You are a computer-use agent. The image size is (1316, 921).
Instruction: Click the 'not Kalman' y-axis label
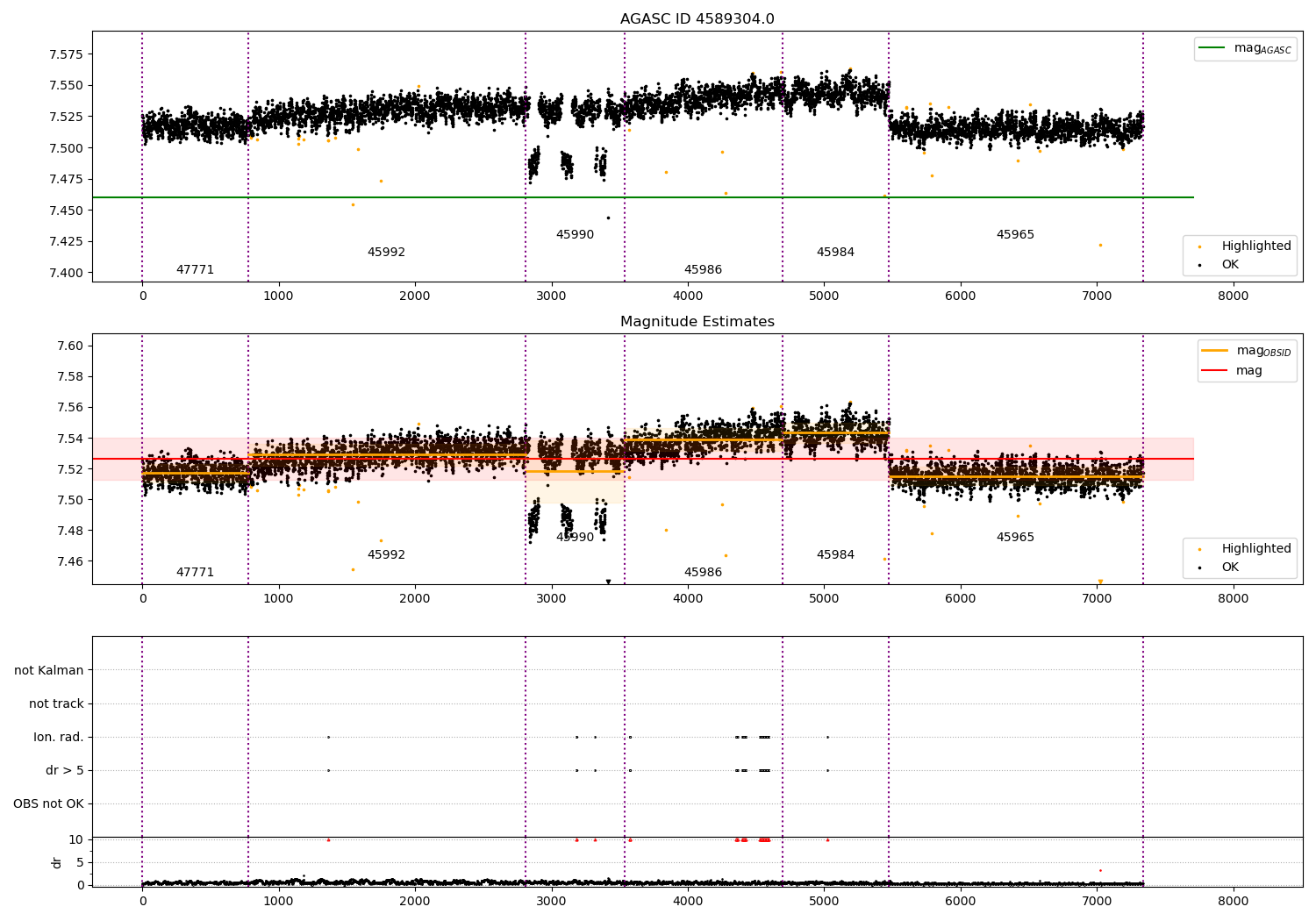point(49,671)
